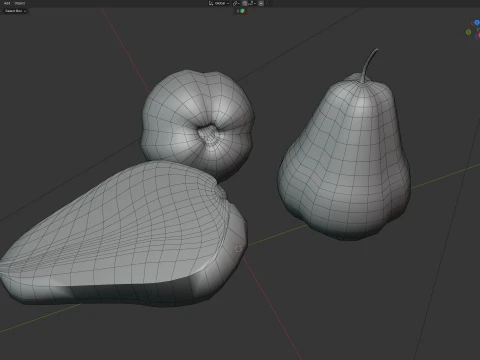Toggle the snapping magnet button
The height and width of the screenshot is (360, 480).
point(245,3)
